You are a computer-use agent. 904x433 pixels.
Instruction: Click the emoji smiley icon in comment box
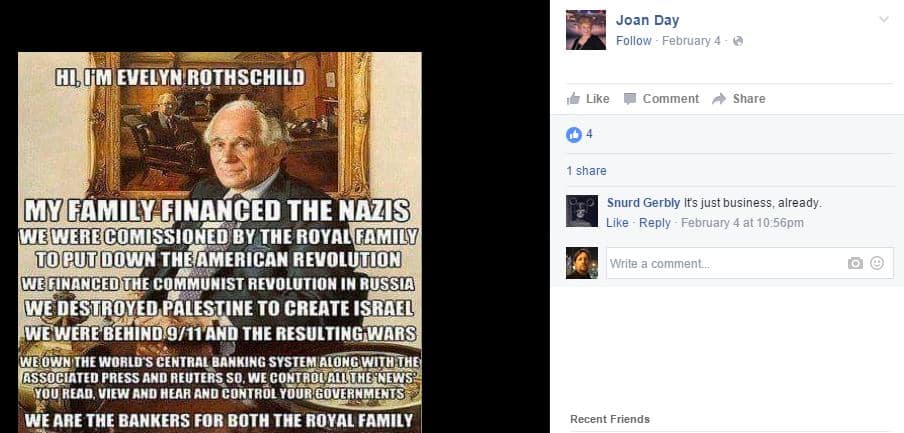point(876,263)
